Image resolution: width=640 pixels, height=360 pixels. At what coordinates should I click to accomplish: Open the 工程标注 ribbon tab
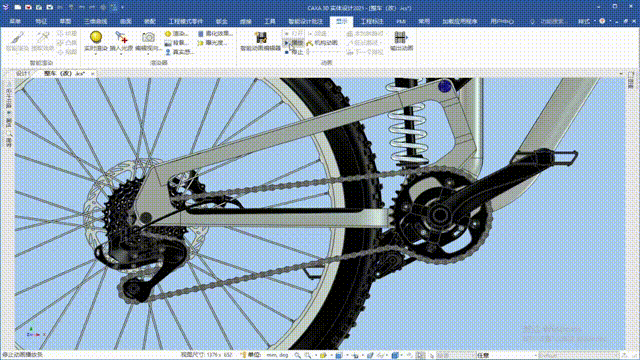(x=372, y=21)
